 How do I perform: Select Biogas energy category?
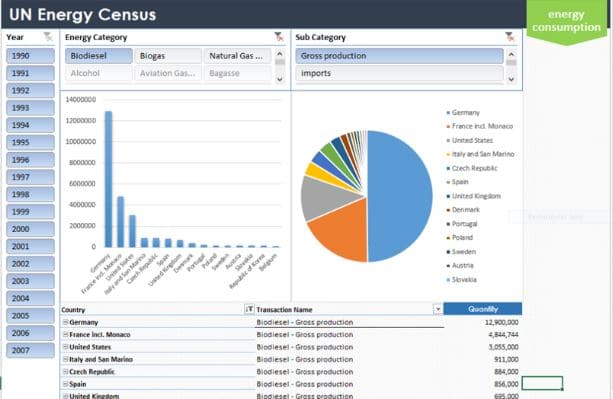click(168, 55)
